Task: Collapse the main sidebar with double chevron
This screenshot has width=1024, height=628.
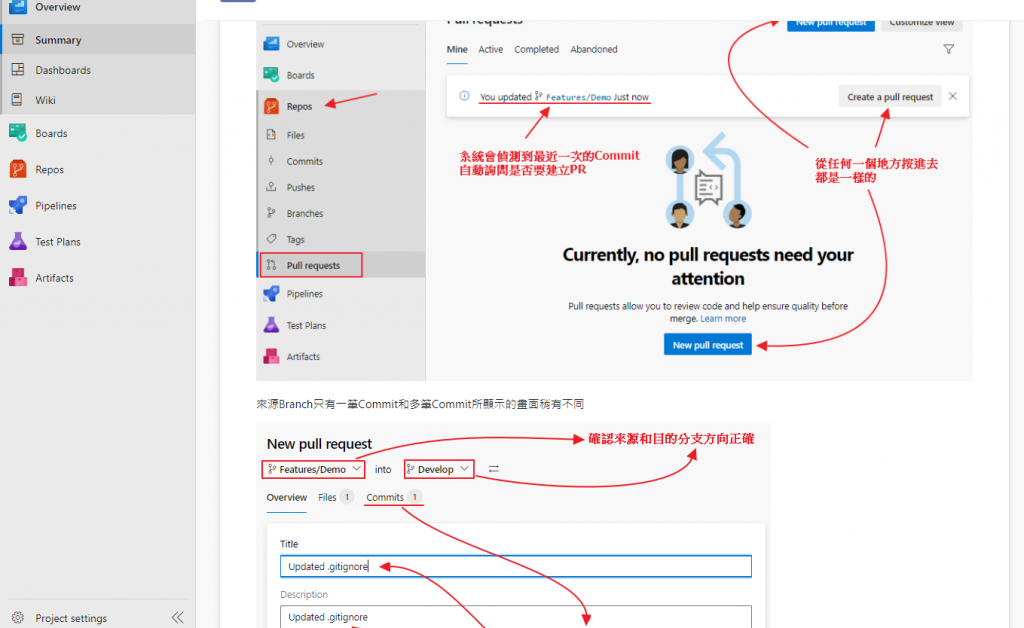Action: click(x=178, y=618)
